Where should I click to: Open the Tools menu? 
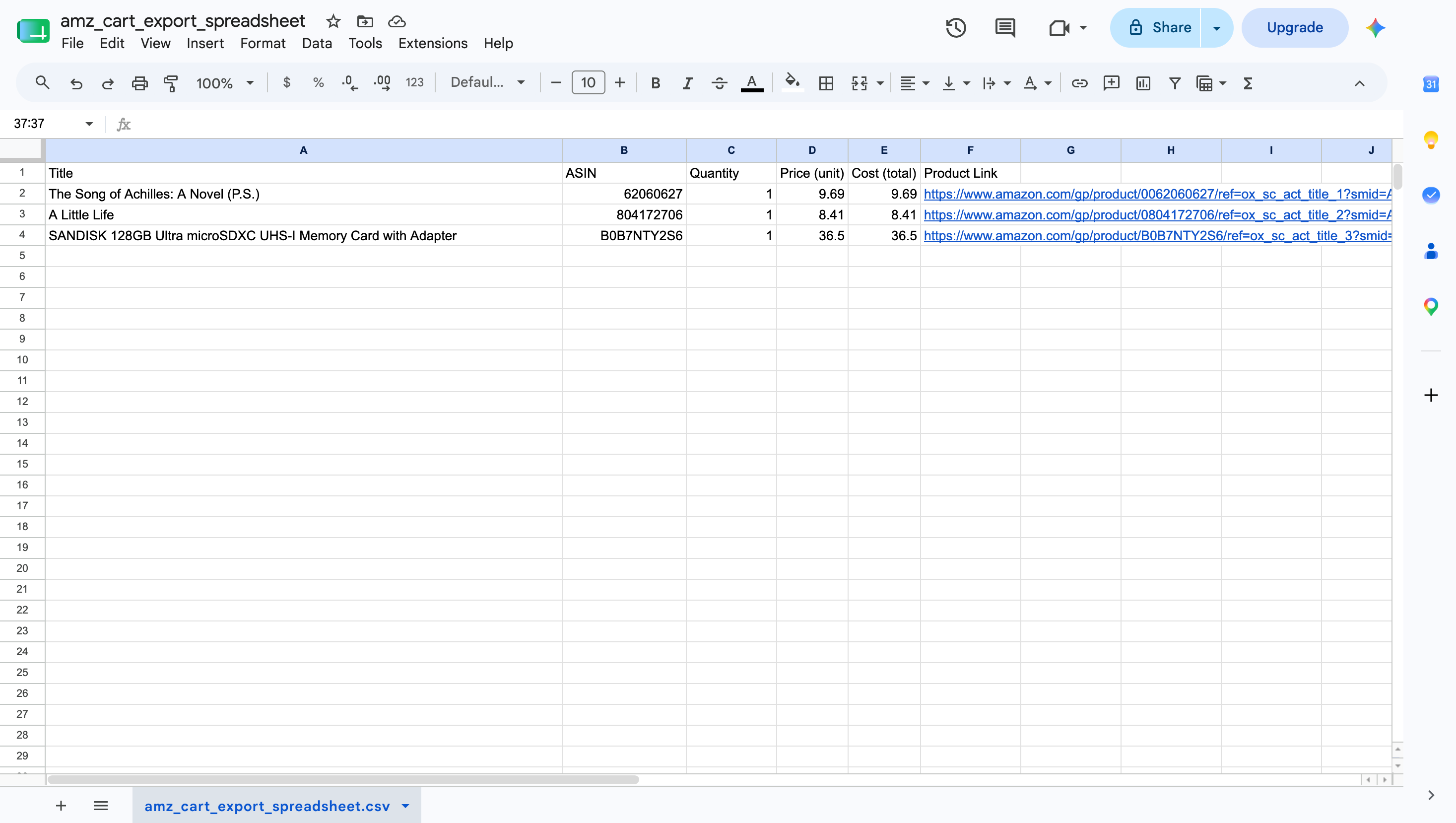tap(365, 44)
